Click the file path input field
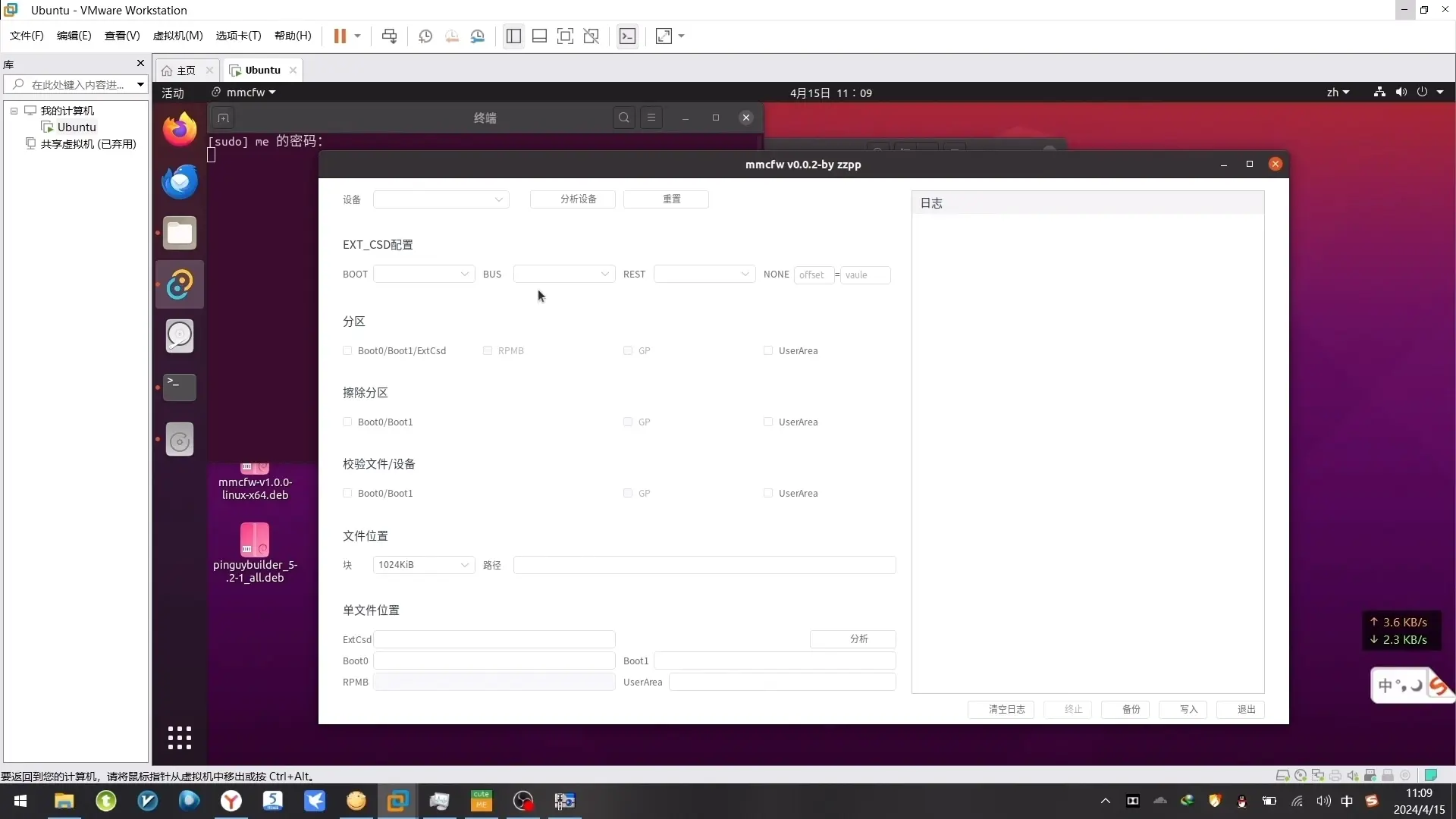 pos(704,565)
